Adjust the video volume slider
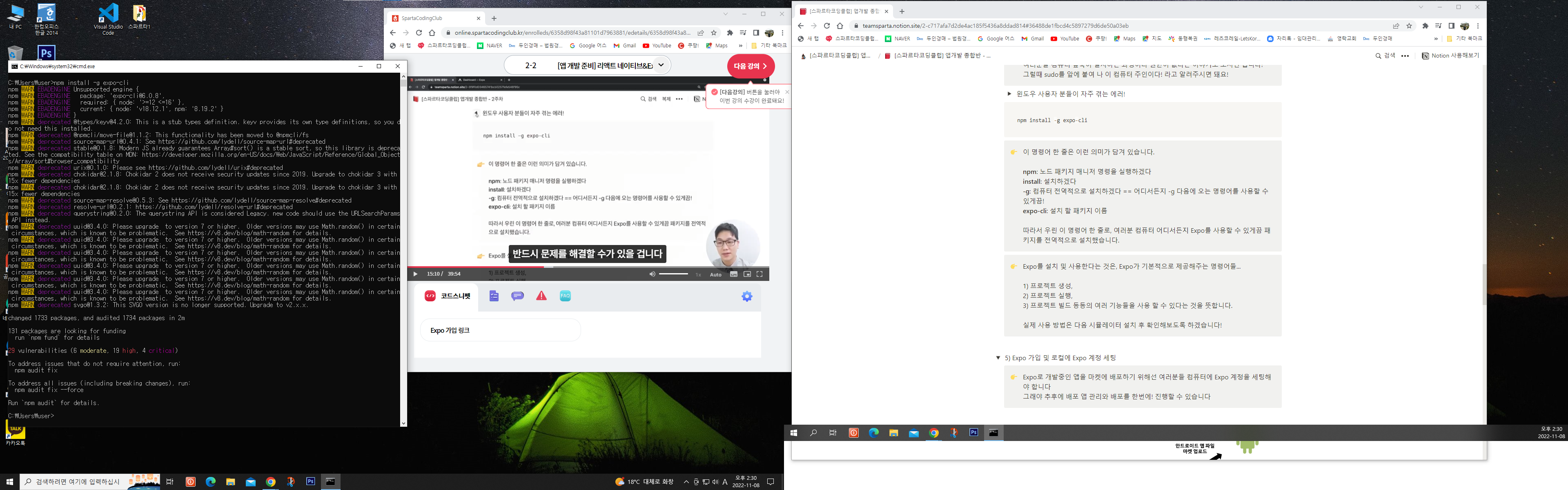 pyautogui.click(x=673, y=274)
